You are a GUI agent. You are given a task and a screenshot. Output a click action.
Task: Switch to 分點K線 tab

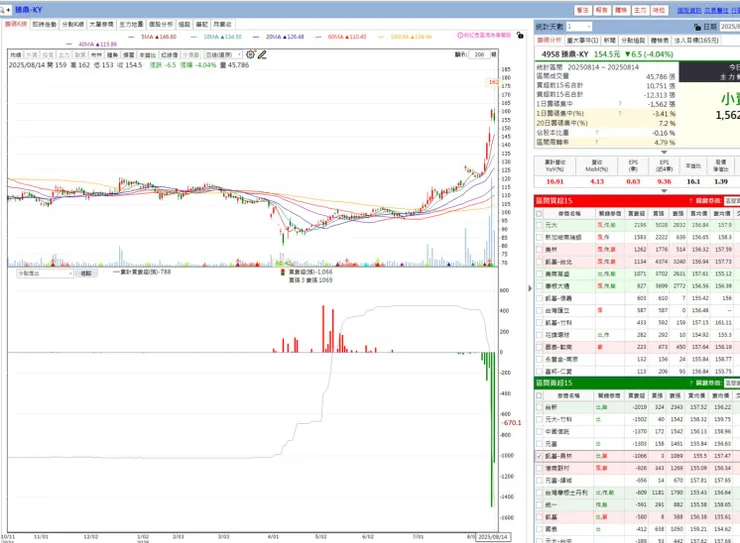pos(73,25)
